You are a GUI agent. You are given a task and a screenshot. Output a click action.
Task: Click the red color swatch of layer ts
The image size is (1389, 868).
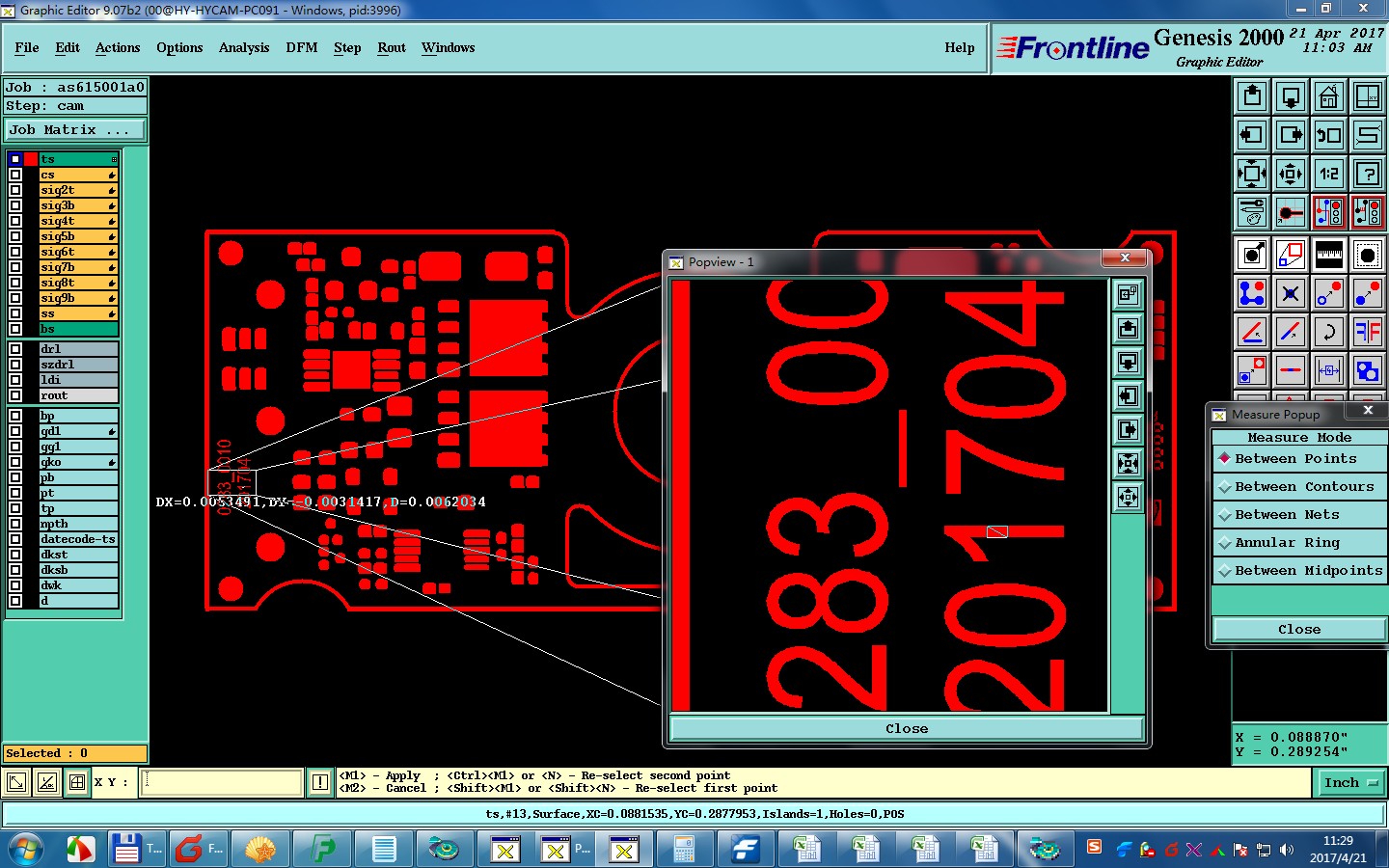(31, 159)
